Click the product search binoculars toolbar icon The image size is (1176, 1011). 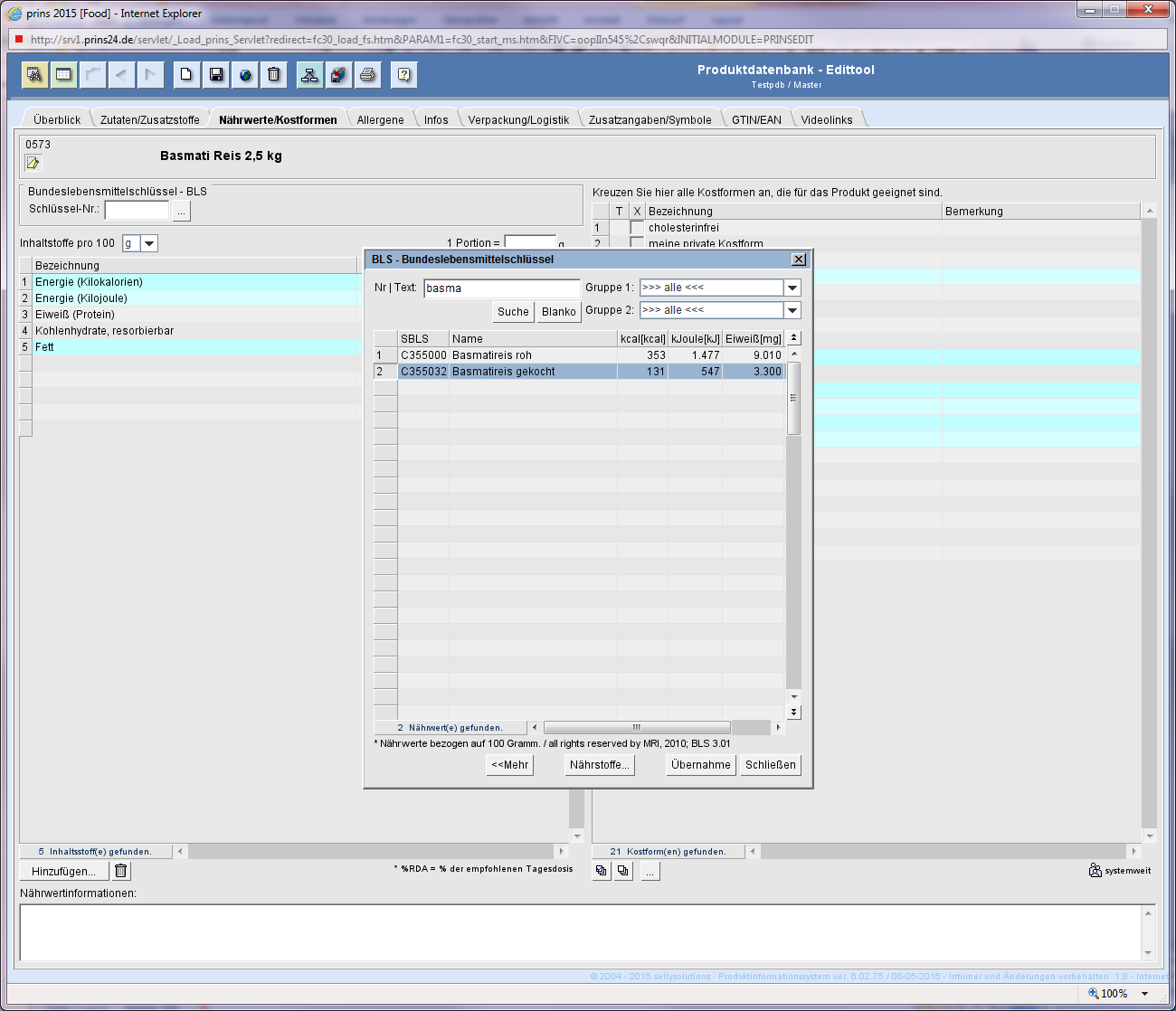[34, 74]
